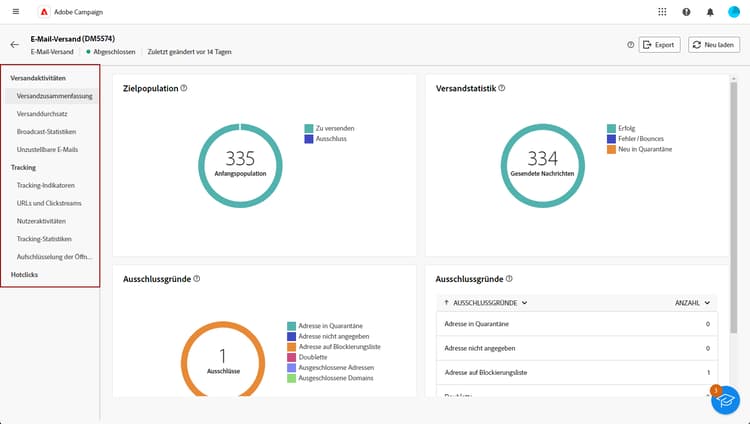The height and width of the screenshot is (424, 750).
Task: Click the Zuletzt geändert vor 14 Tagen text
Action: click(x=189, y=52)
